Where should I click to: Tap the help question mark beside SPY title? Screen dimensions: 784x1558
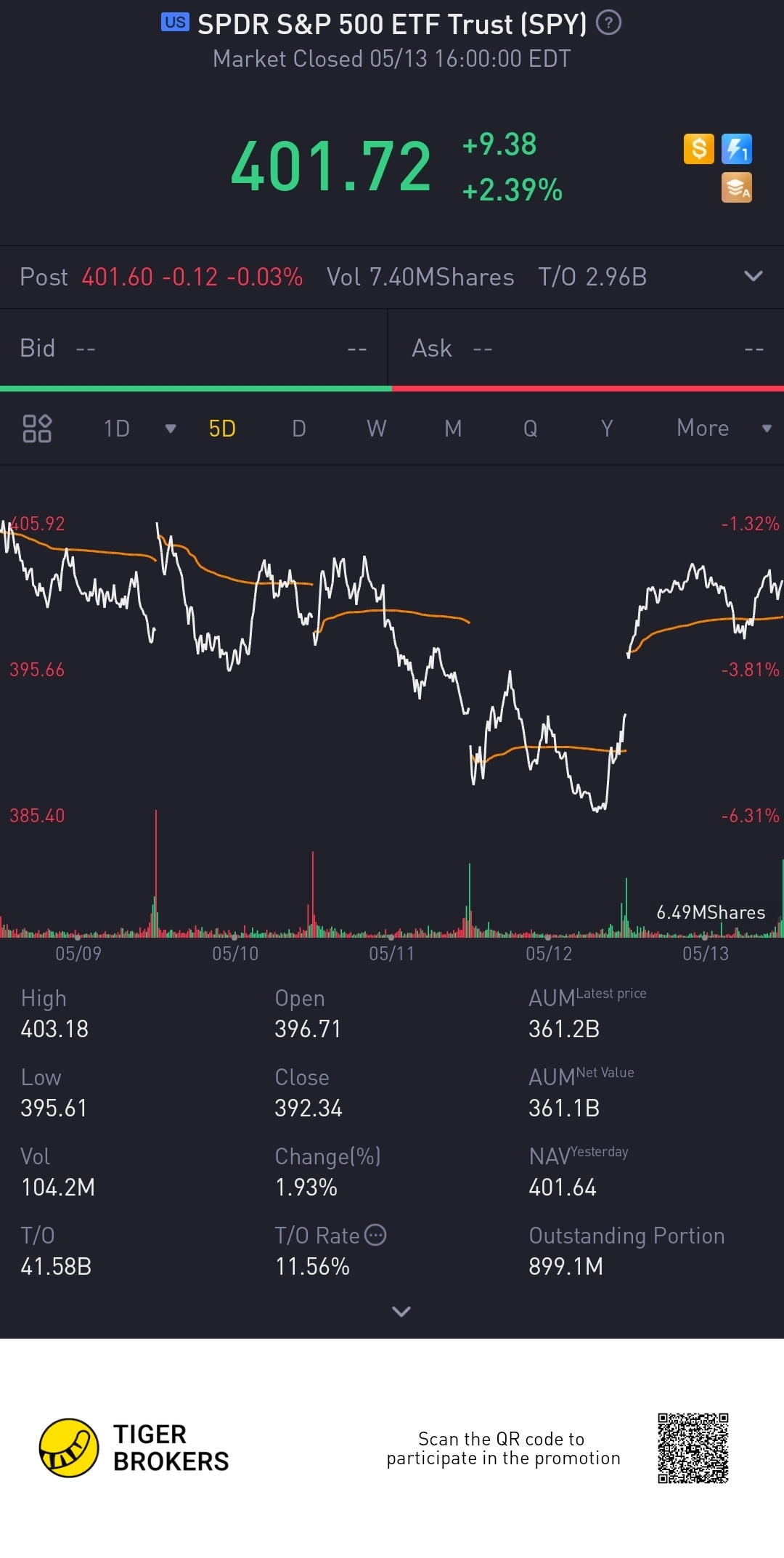608,23
